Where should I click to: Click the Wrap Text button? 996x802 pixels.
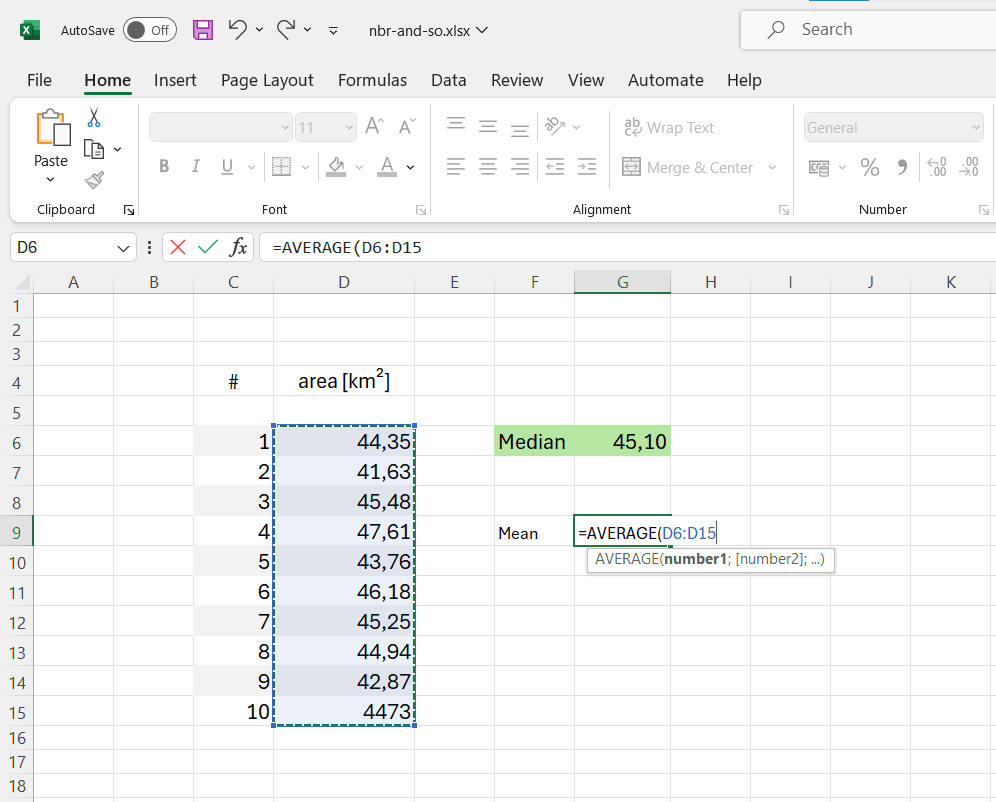(669, 128)
